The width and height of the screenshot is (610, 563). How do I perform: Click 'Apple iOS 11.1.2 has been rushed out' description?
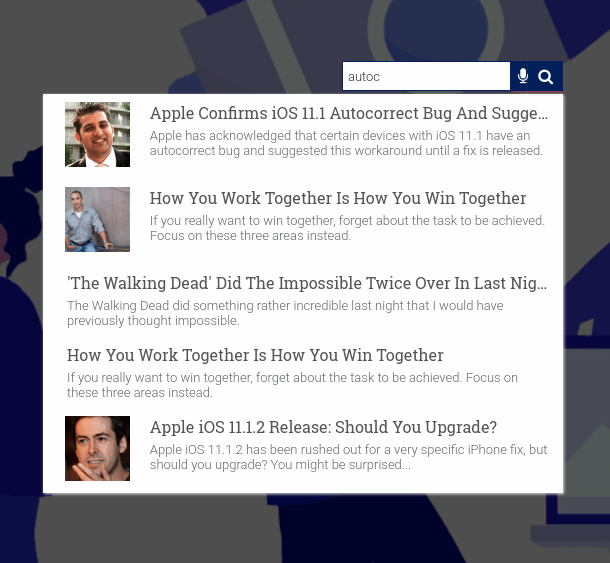[x=349, y=457]
